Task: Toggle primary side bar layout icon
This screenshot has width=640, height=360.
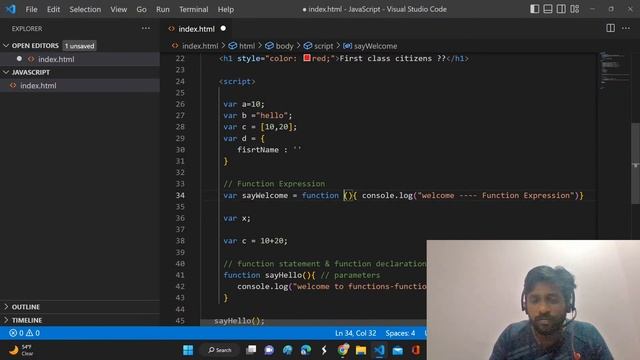Action: pyautogui.click(x=534, y=9)
